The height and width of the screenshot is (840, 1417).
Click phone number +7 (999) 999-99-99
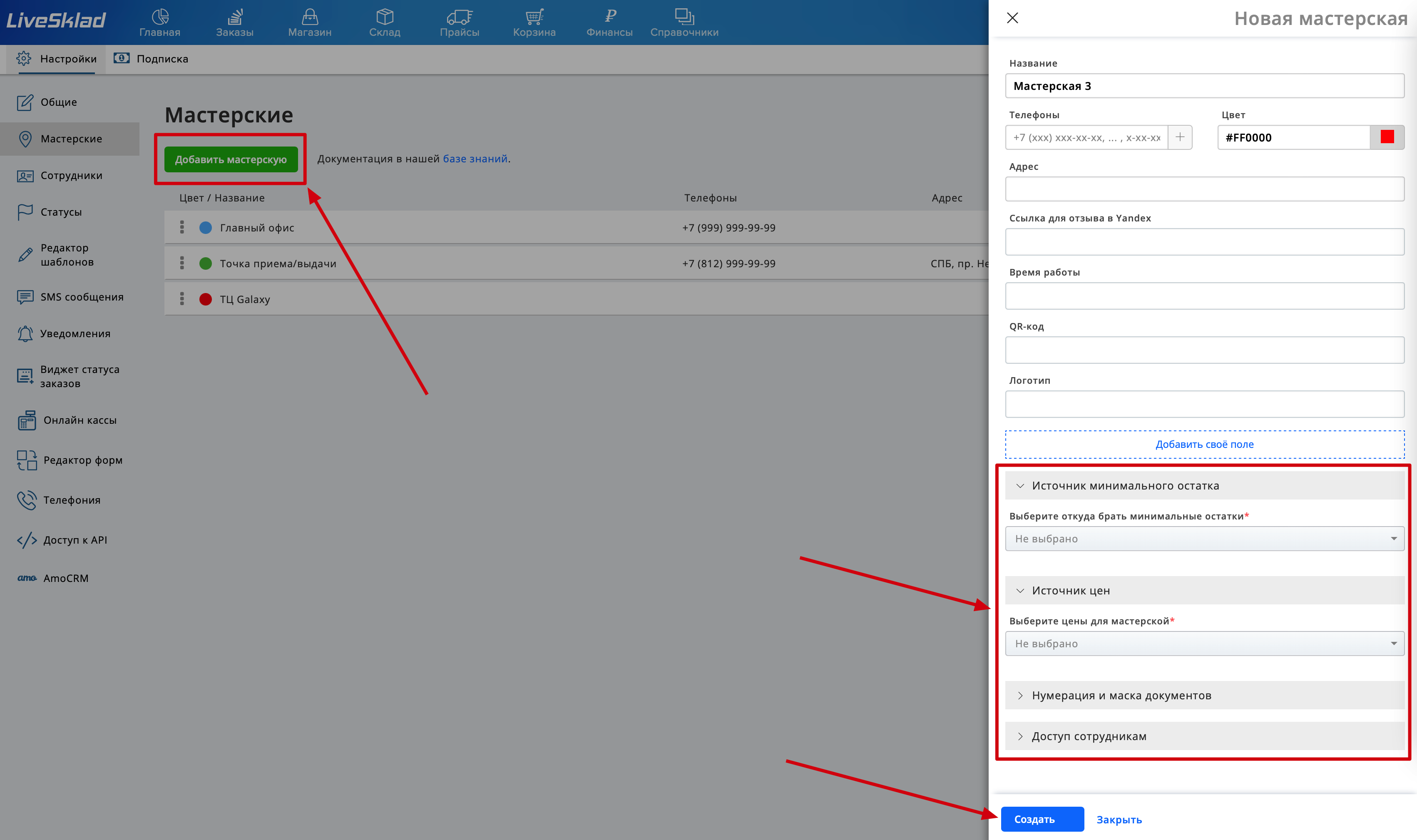(729, 228)
